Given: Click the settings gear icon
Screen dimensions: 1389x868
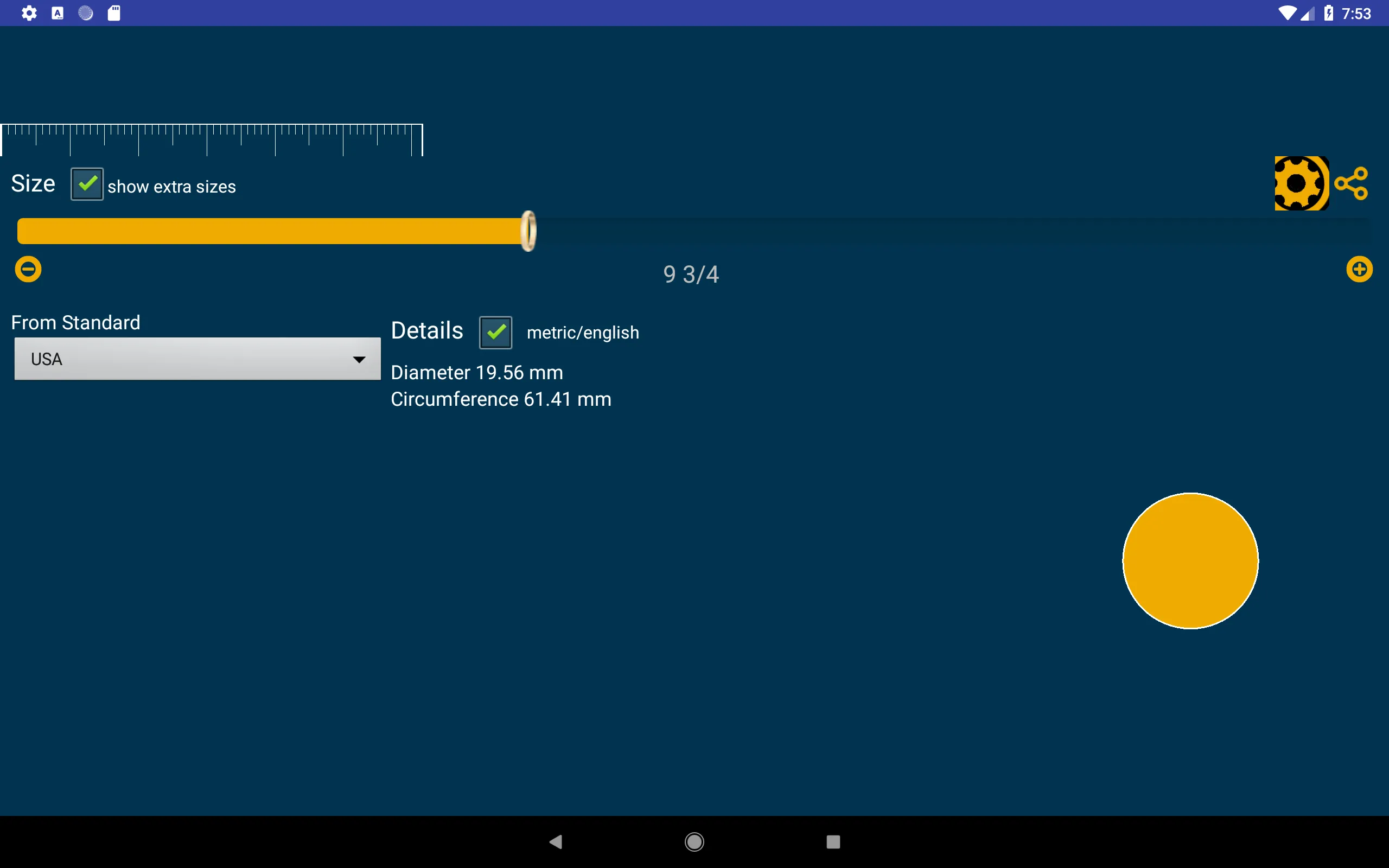Looking at the screenshot, I should pyautogui.click(x=1300, y=185).
